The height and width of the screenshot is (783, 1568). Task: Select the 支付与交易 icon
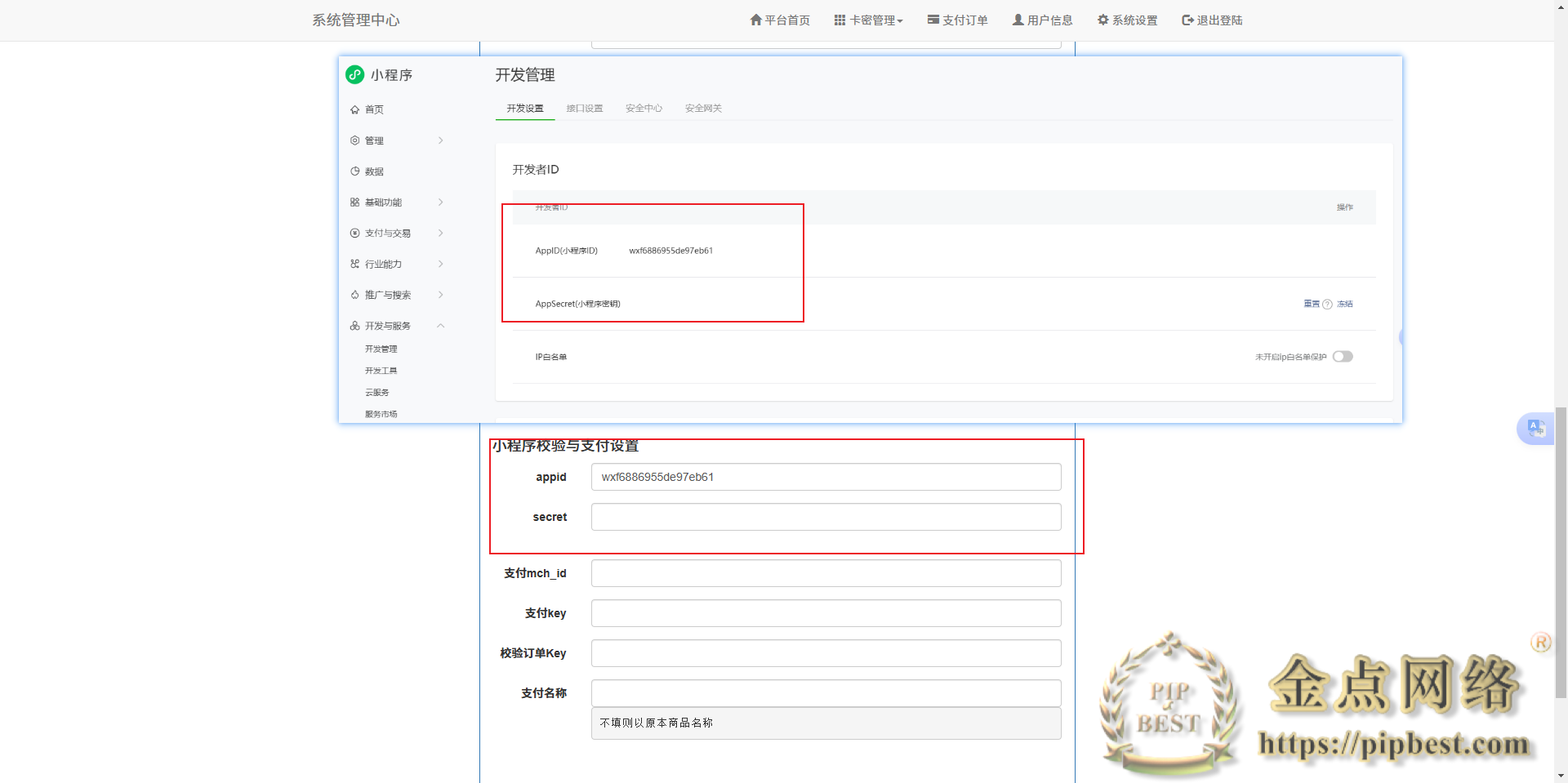tap(354, 233)
